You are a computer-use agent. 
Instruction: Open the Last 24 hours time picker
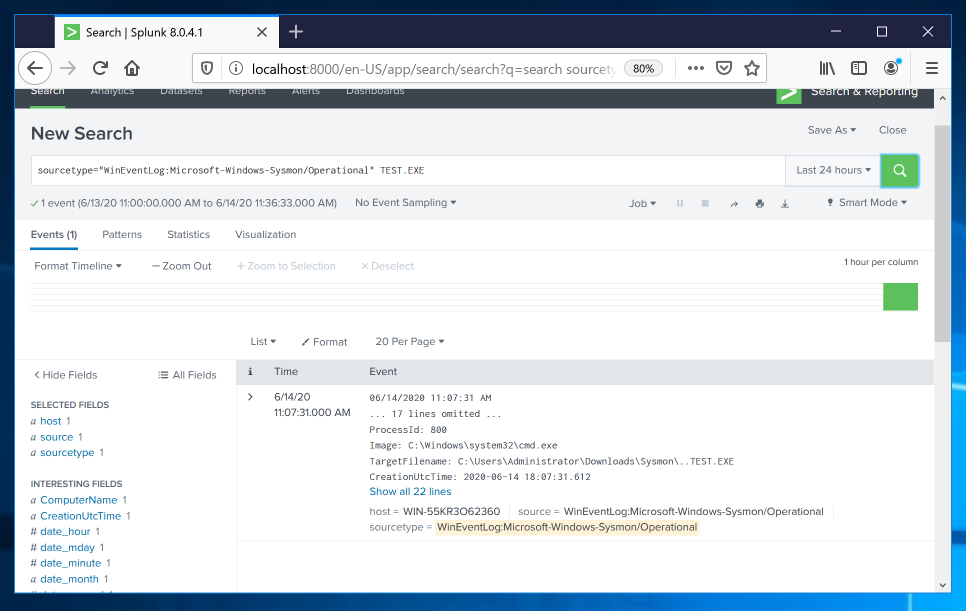coord(833,171)
